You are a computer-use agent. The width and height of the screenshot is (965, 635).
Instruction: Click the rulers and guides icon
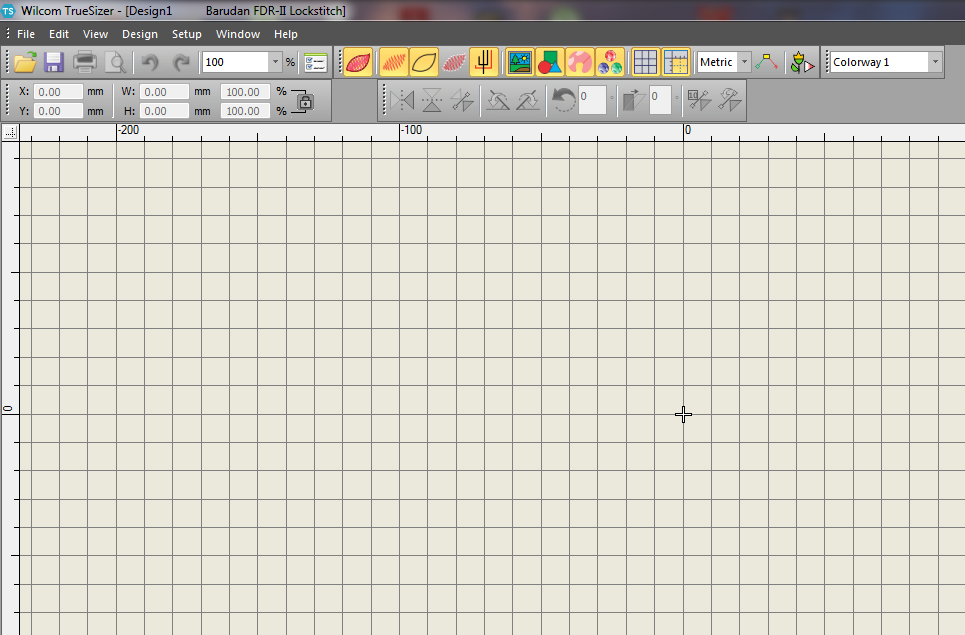[675, 62]
